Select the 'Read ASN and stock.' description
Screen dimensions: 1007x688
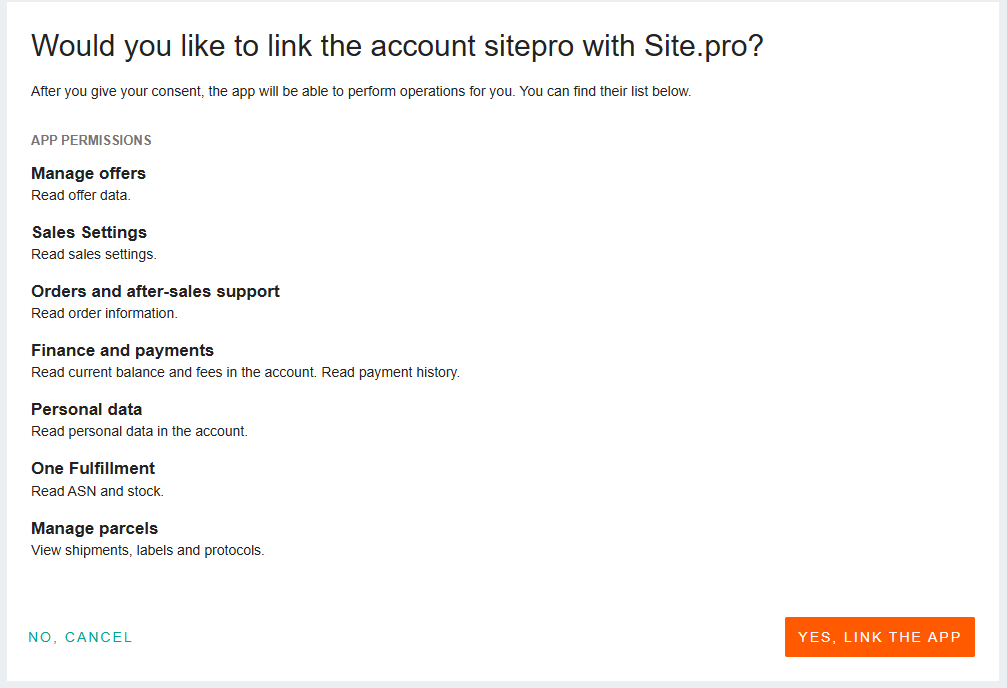pos(97,491)
